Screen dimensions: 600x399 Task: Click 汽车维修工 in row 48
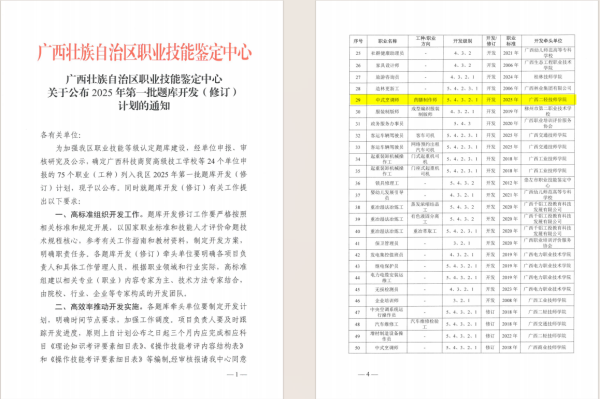click(x=387, y=324)
